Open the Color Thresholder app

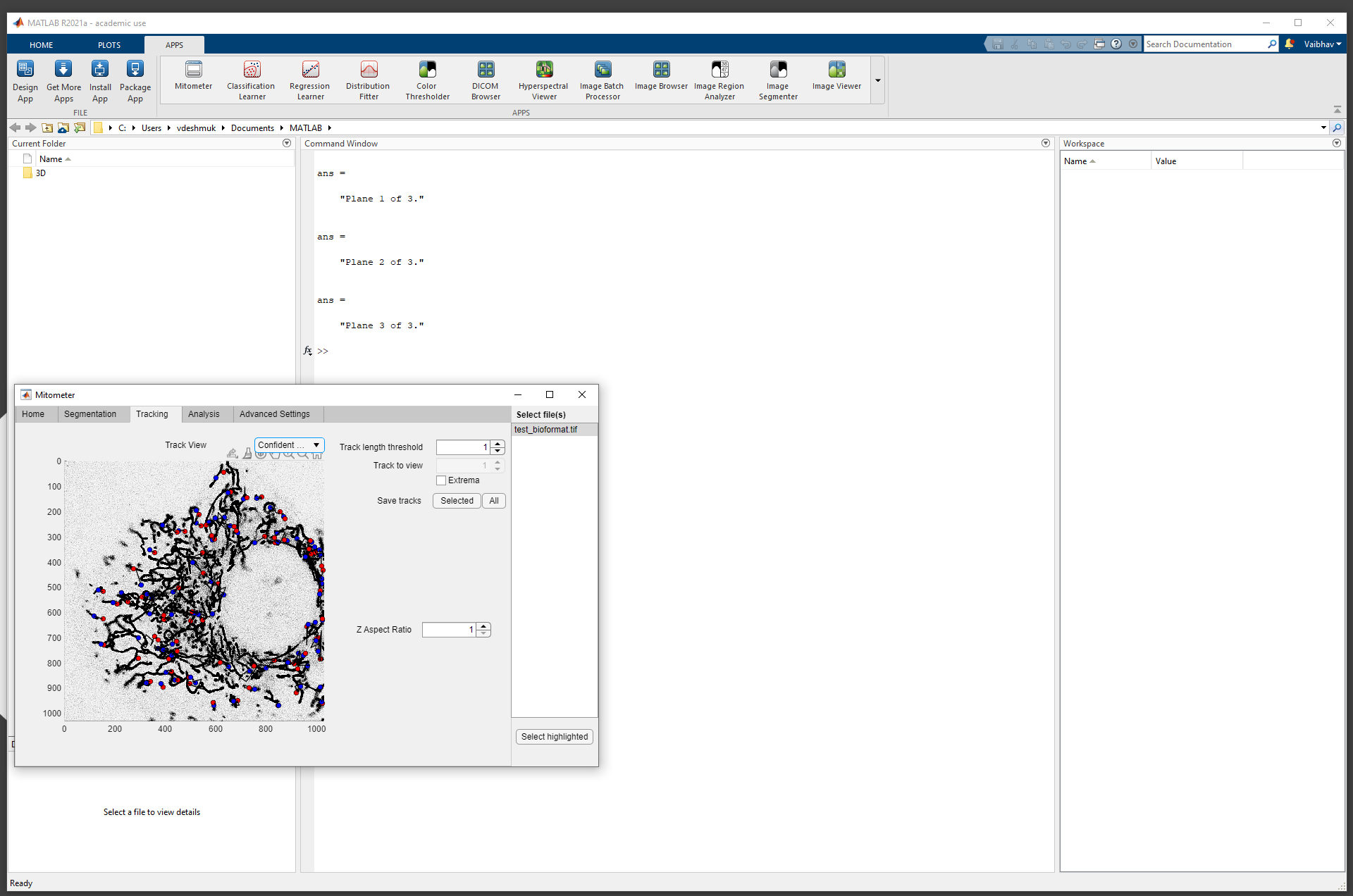[426, 79]
